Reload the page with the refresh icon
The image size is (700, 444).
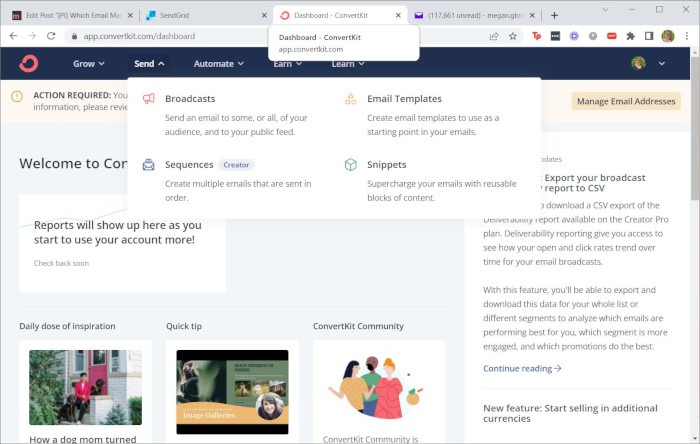pyautogui.click(x=51, y=36)
